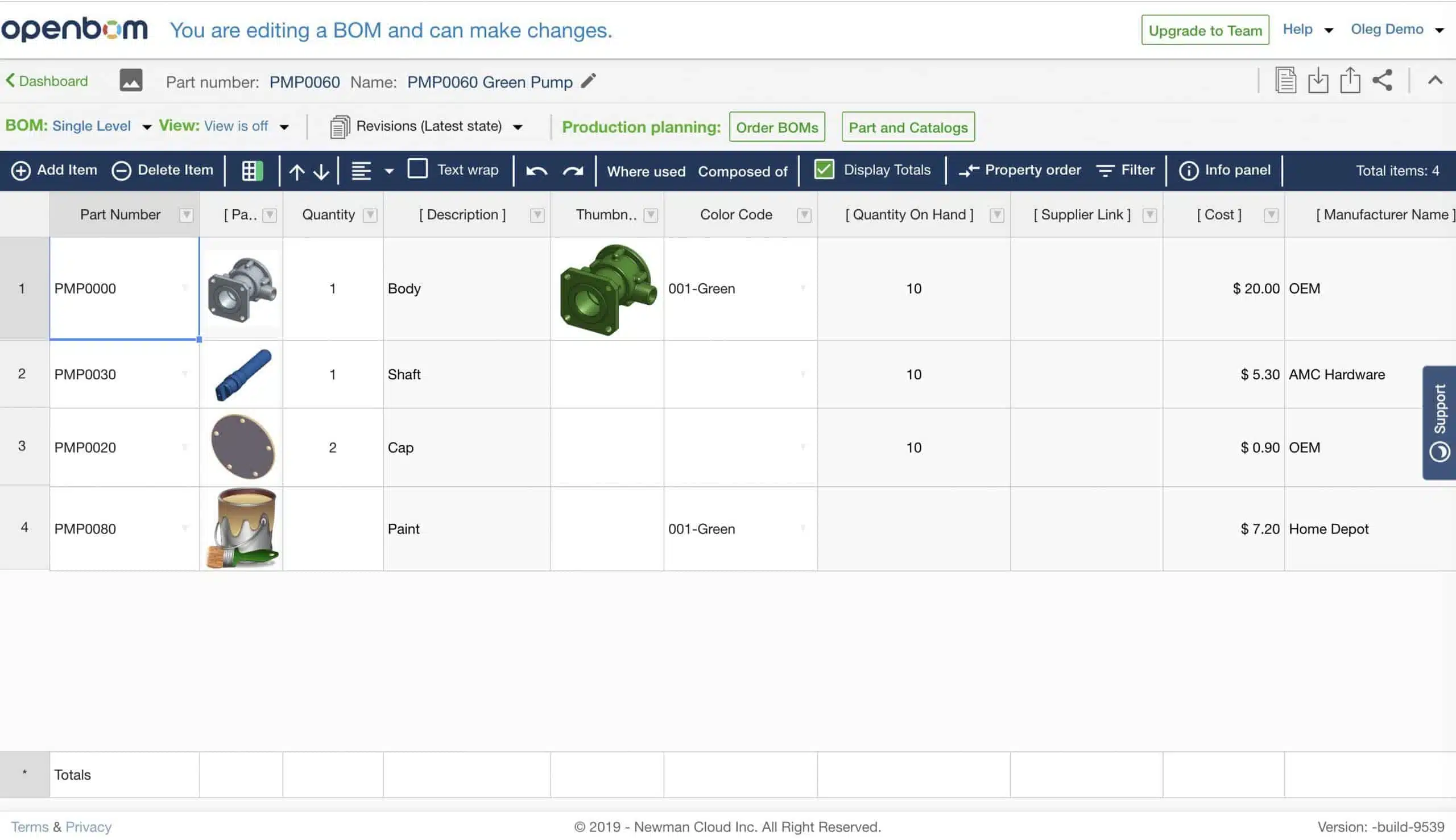Image resolution: width=1456 pixels, height=840 pixels.
Task: Click the OpenBOM logo
Action: [75, 29]
